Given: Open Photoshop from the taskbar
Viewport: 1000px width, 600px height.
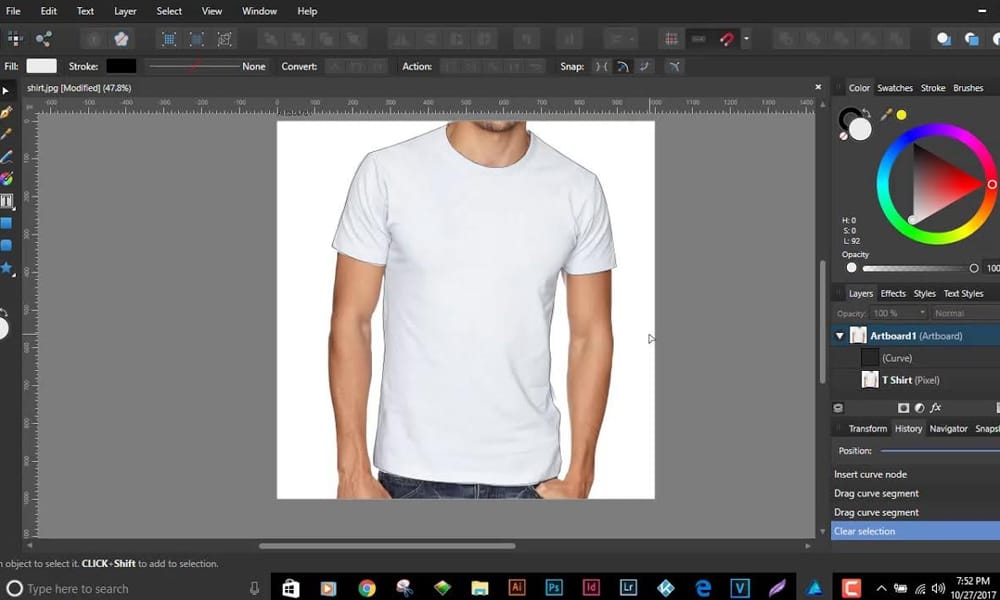Looking at the screenshot, I should 553,588.
